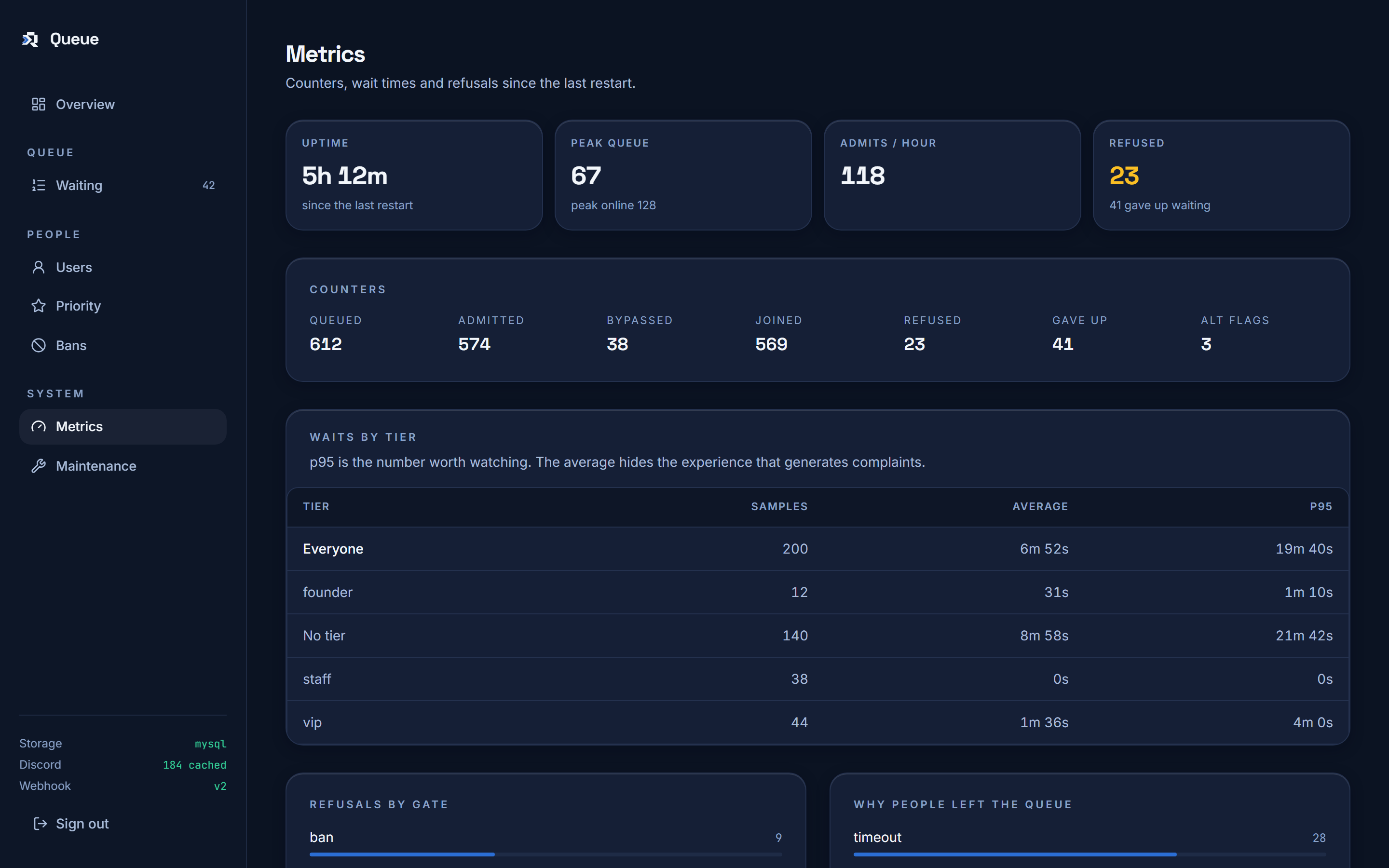Click the Samples column header
1389x868 pixels.
pyautogui.click(x=779, y=506)
